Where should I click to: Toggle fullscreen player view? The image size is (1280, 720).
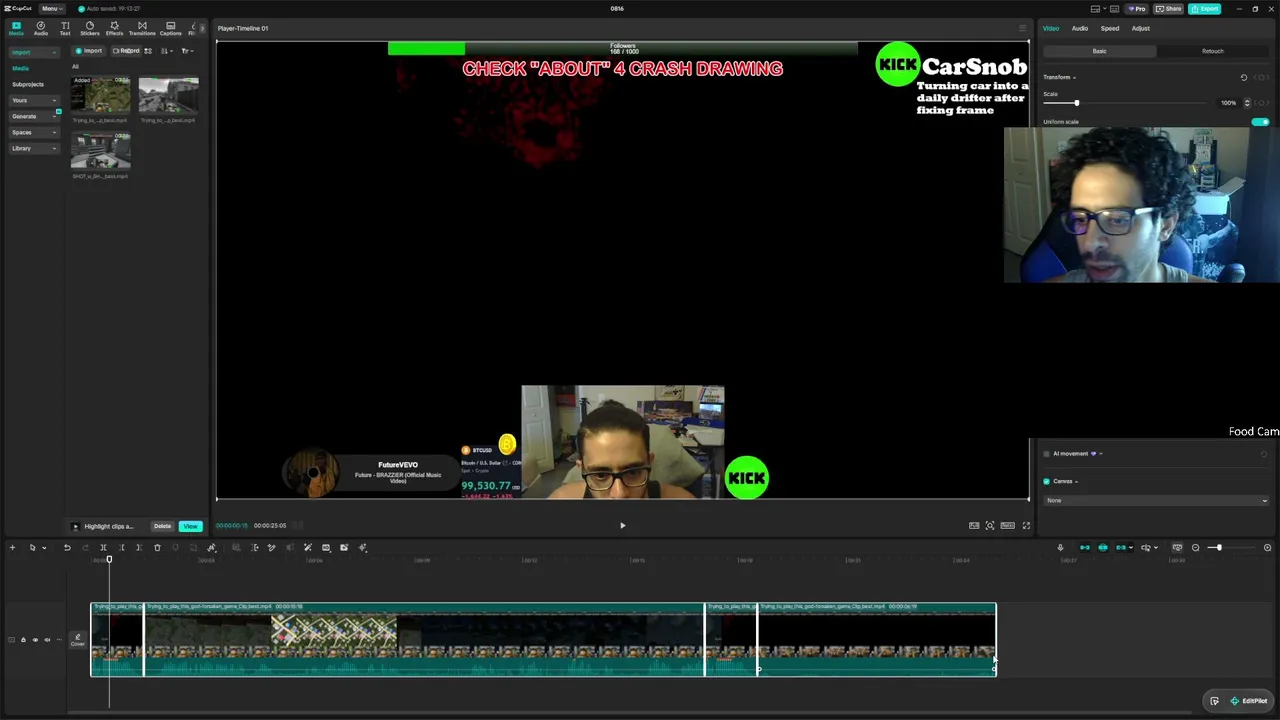pyautogui.click(x=1026, y=525)
